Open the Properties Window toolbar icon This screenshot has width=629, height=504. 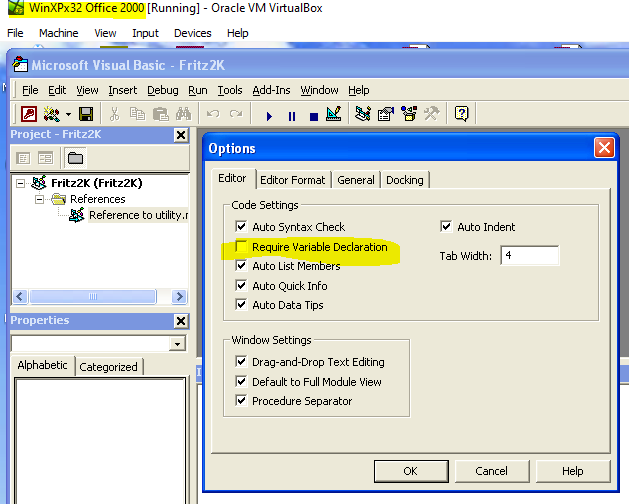(386, 114)
